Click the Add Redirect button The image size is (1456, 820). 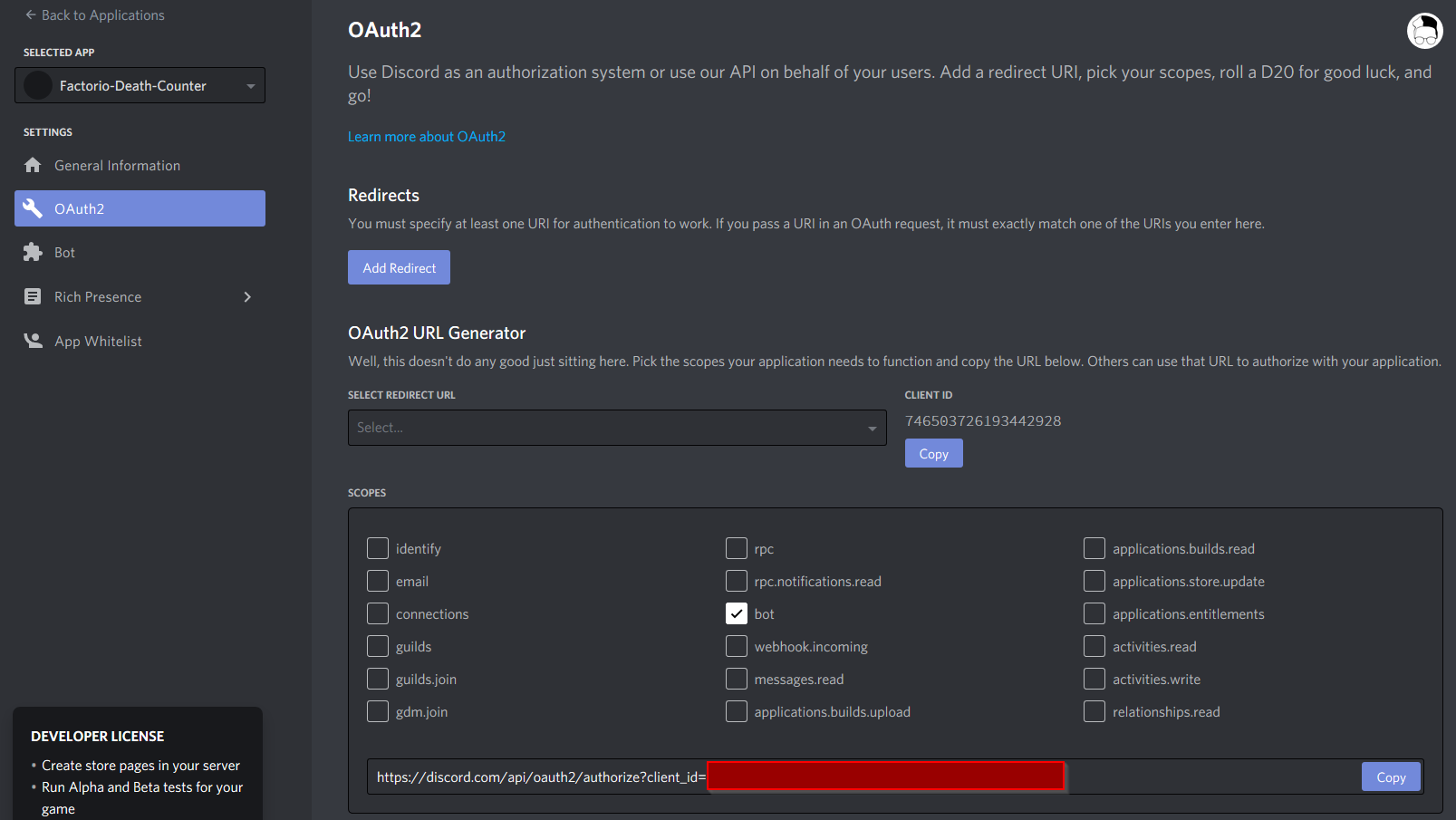[x=399, y=267]
